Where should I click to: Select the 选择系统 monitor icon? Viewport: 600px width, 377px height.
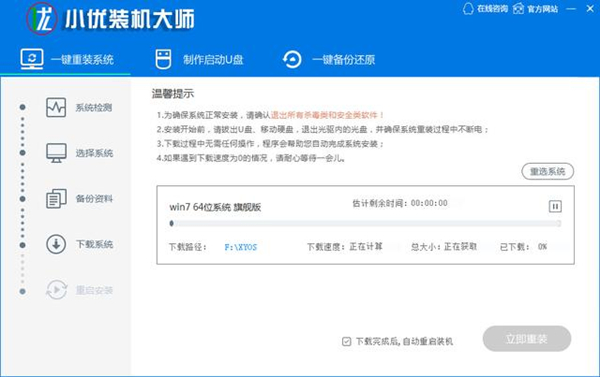coord(56,153)
